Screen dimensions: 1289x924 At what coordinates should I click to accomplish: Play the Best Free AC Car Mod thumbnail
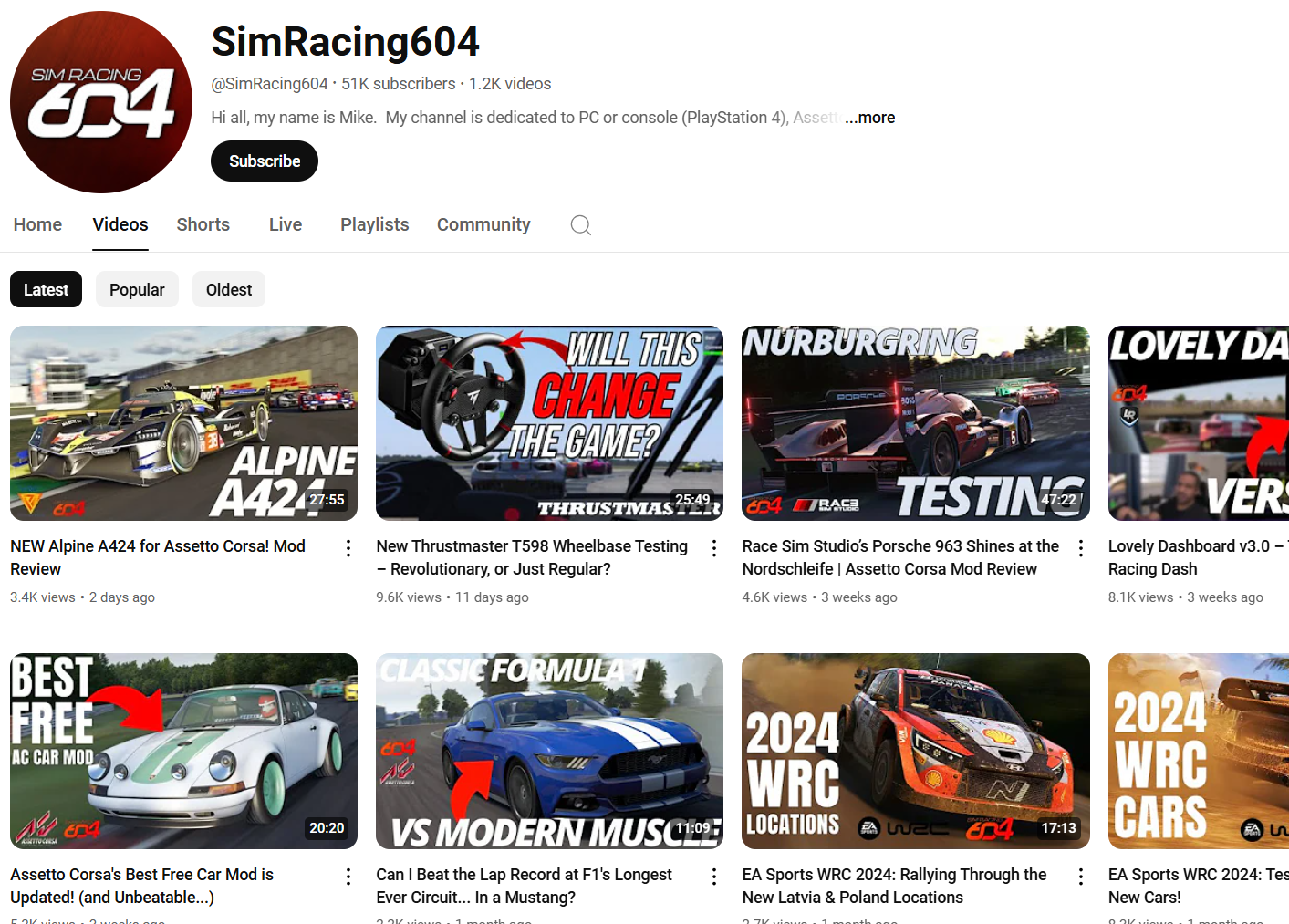pyautogui.click(x=183, y=751)
